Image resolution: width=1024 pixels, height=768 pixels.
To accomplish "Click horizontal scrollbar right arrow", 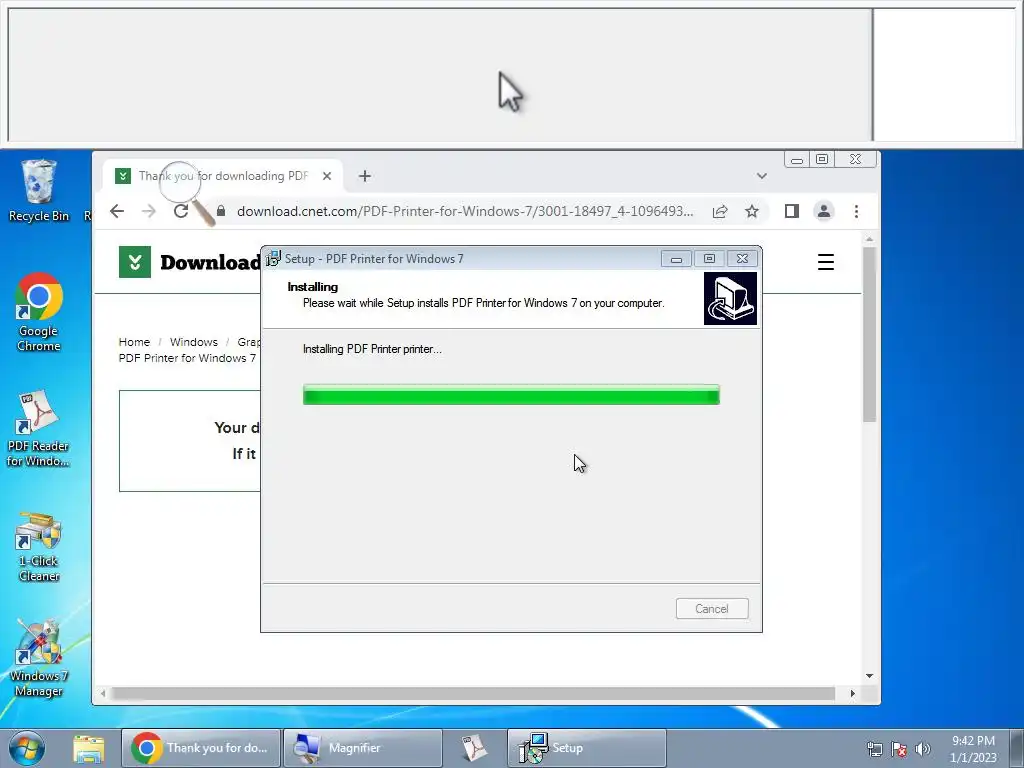I will pyautogui.click(x=852, y=693).
